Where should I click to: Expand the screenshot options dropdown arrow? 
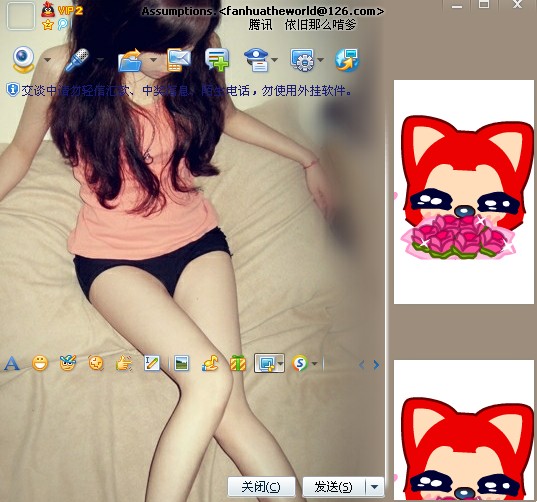tap(280, 364)
